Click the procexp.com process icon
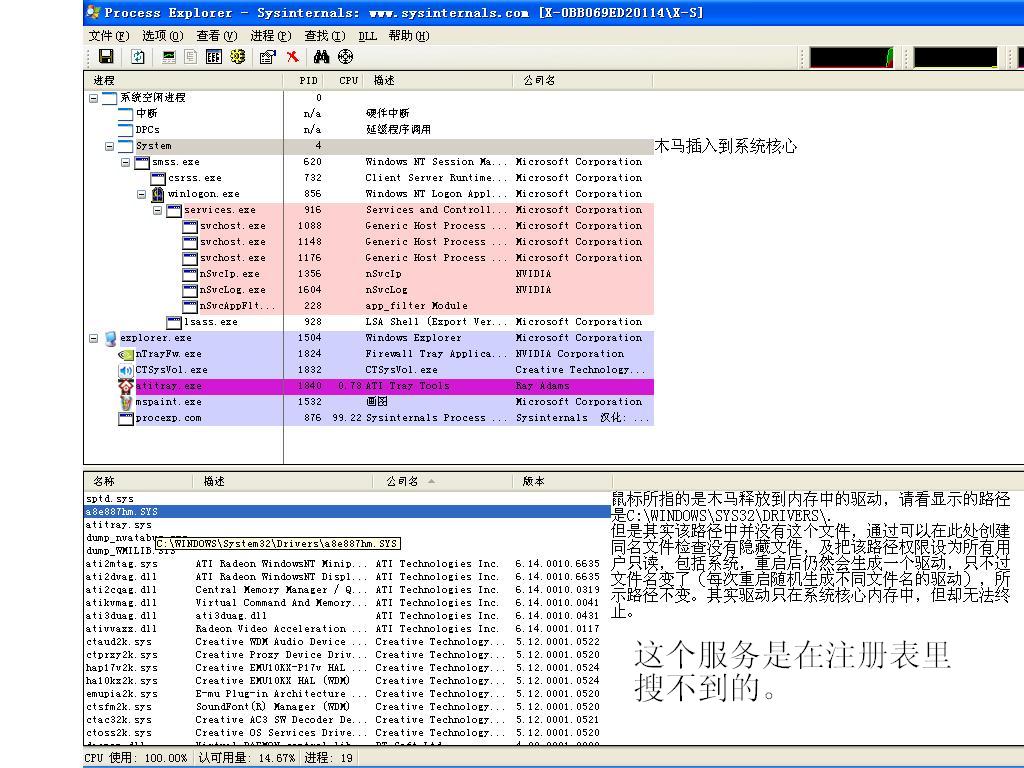The height and width of the screenshot is (768, 1024). click(125, 419)
